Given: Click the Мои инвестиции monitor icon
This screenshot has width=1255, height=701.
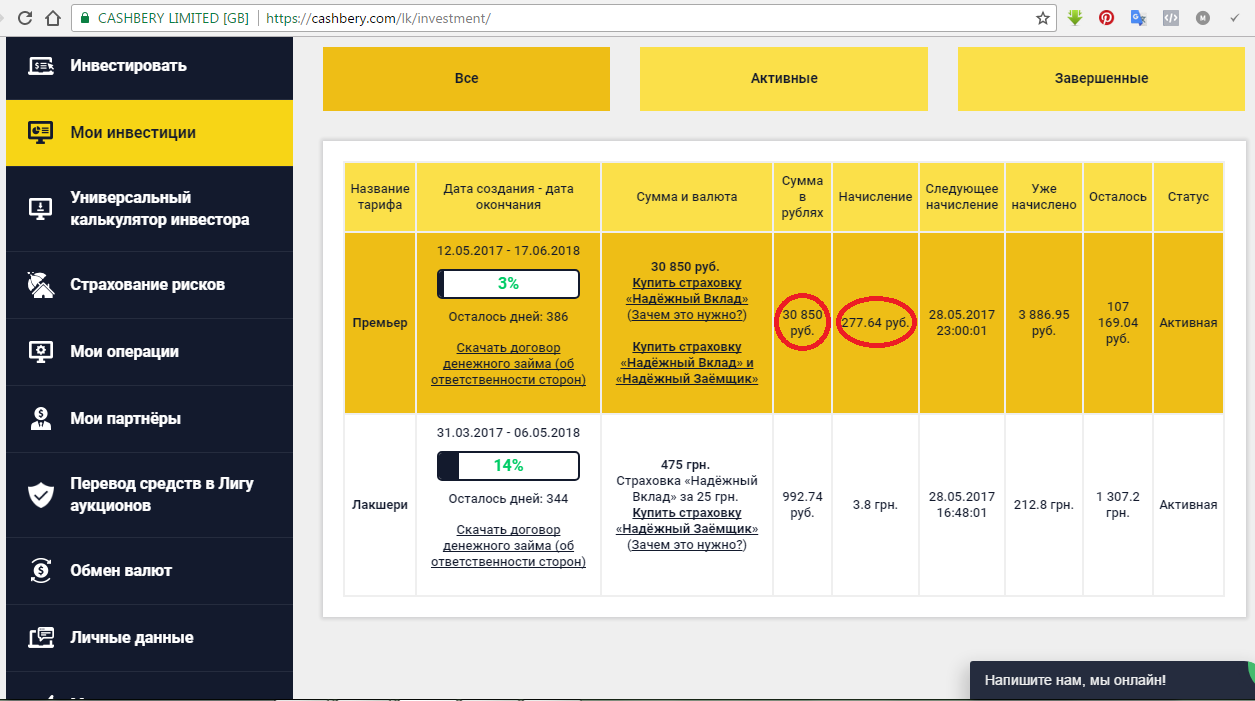Looking at the screenshot, I should coord(41,133).
